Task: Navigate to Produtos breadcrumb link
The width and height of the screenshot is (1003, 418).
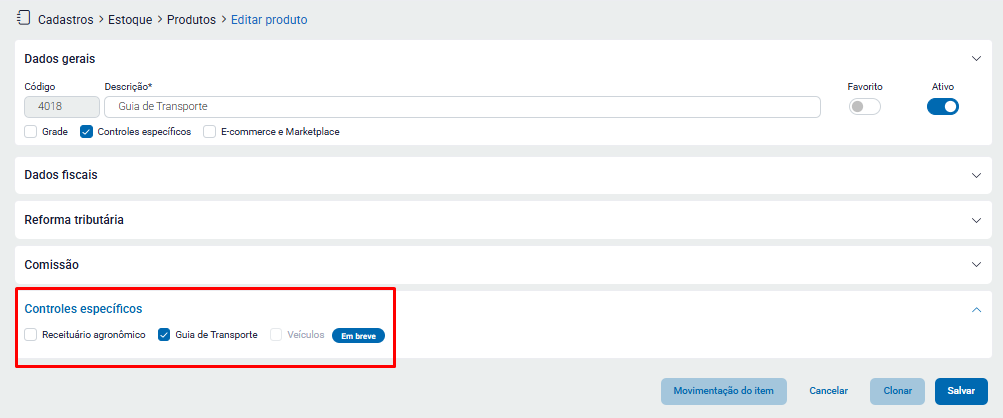Action: (191, 19)
